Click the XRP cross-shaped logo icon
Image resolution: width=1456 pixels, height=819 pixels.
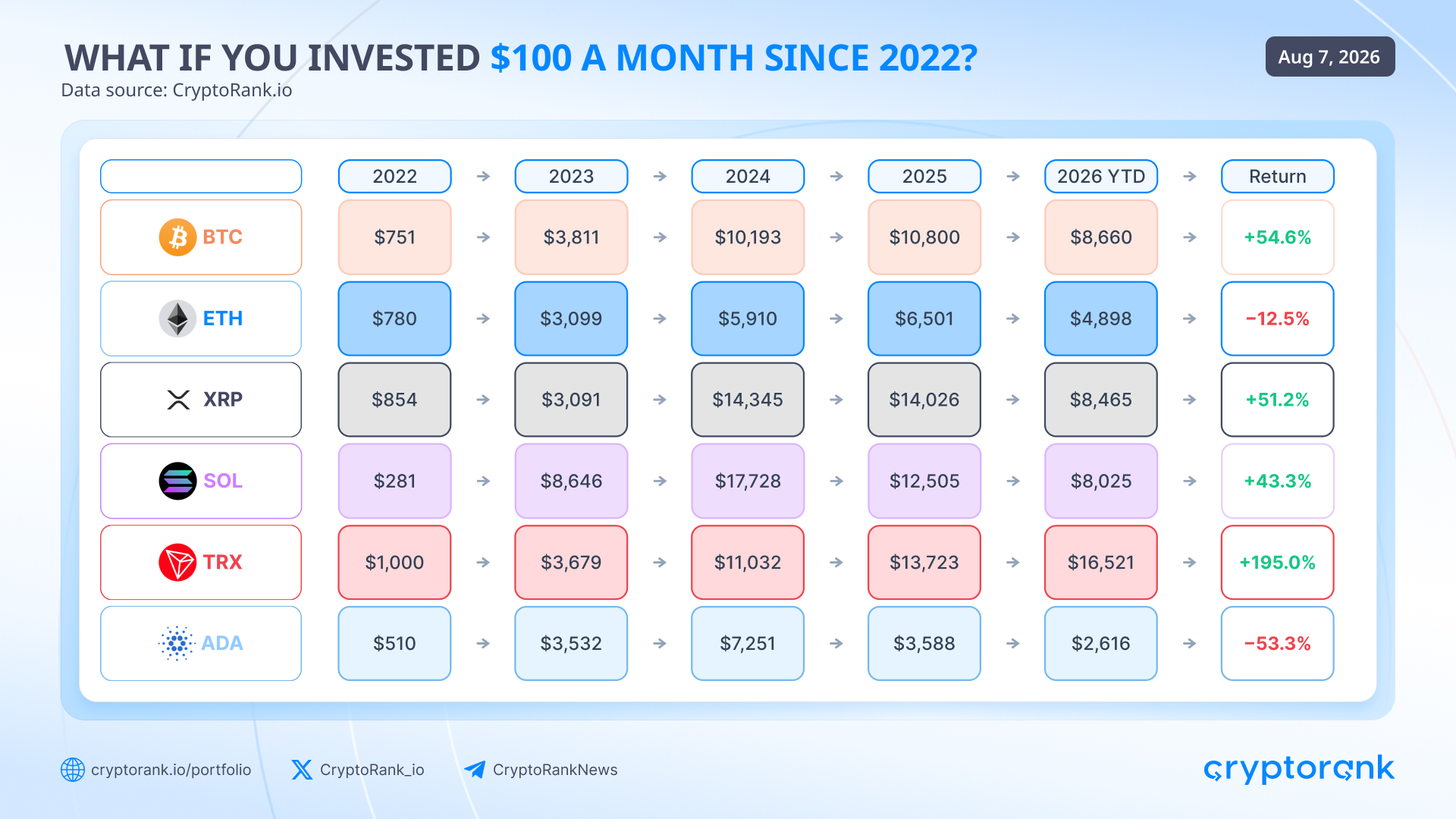[x=178, y=400]
